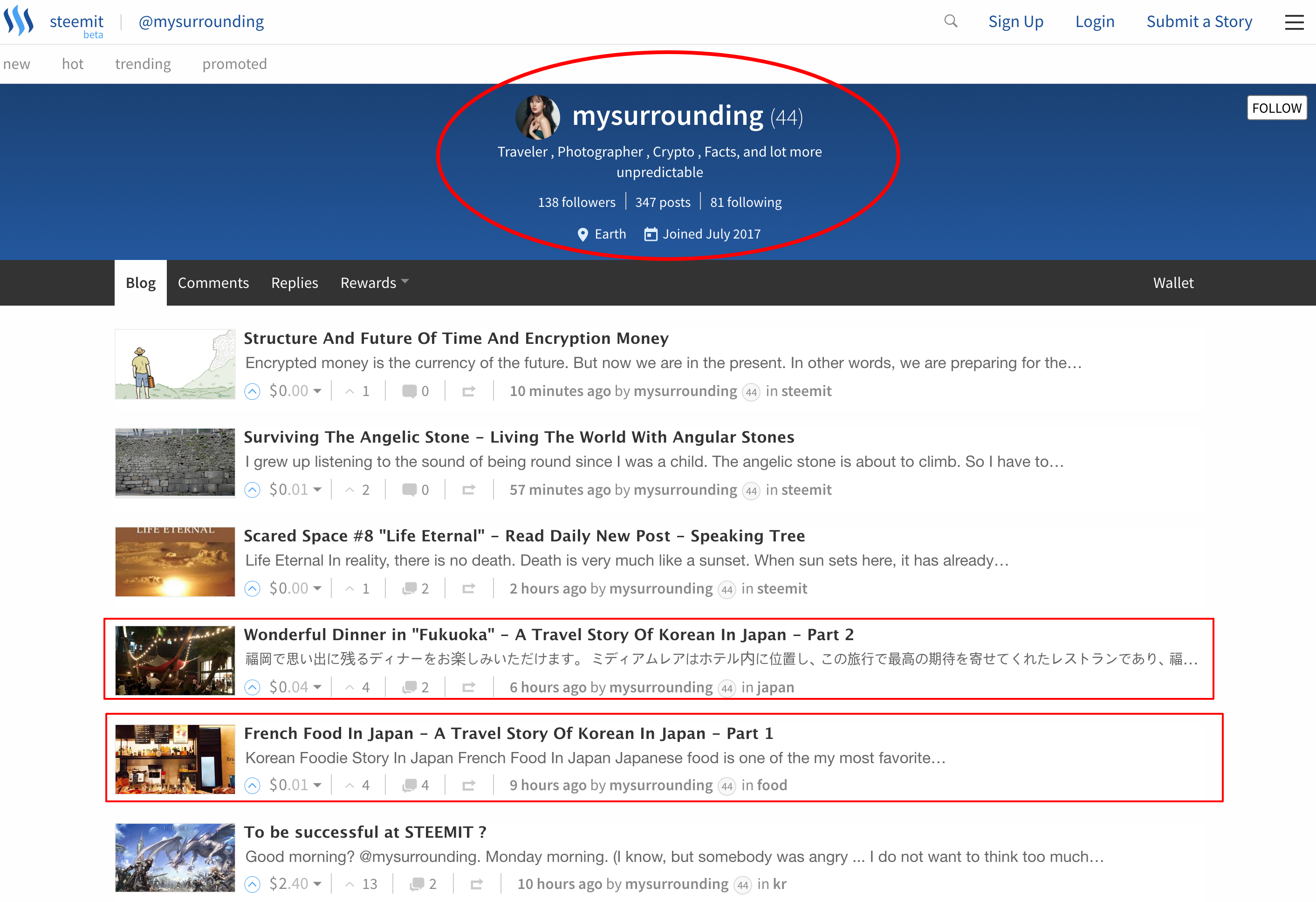This screenshot has width=1316, height=902.
Task: Select the 'trending' feed filter
Action: [143, 64]
